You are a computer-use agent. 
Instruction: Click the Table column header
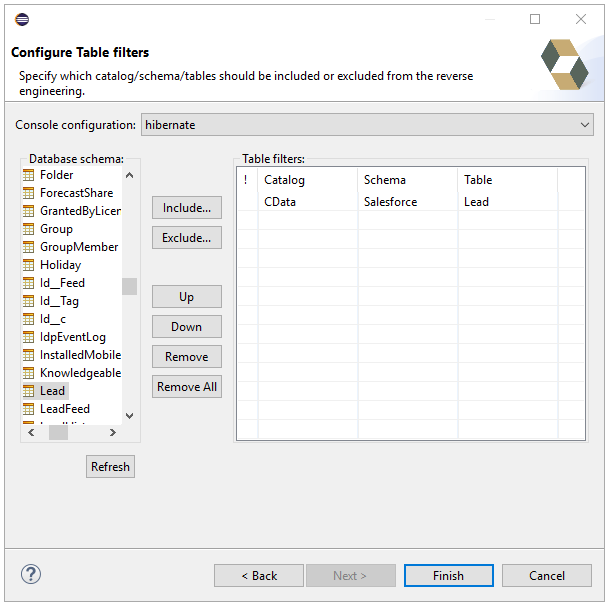click(x=508, y=180)
